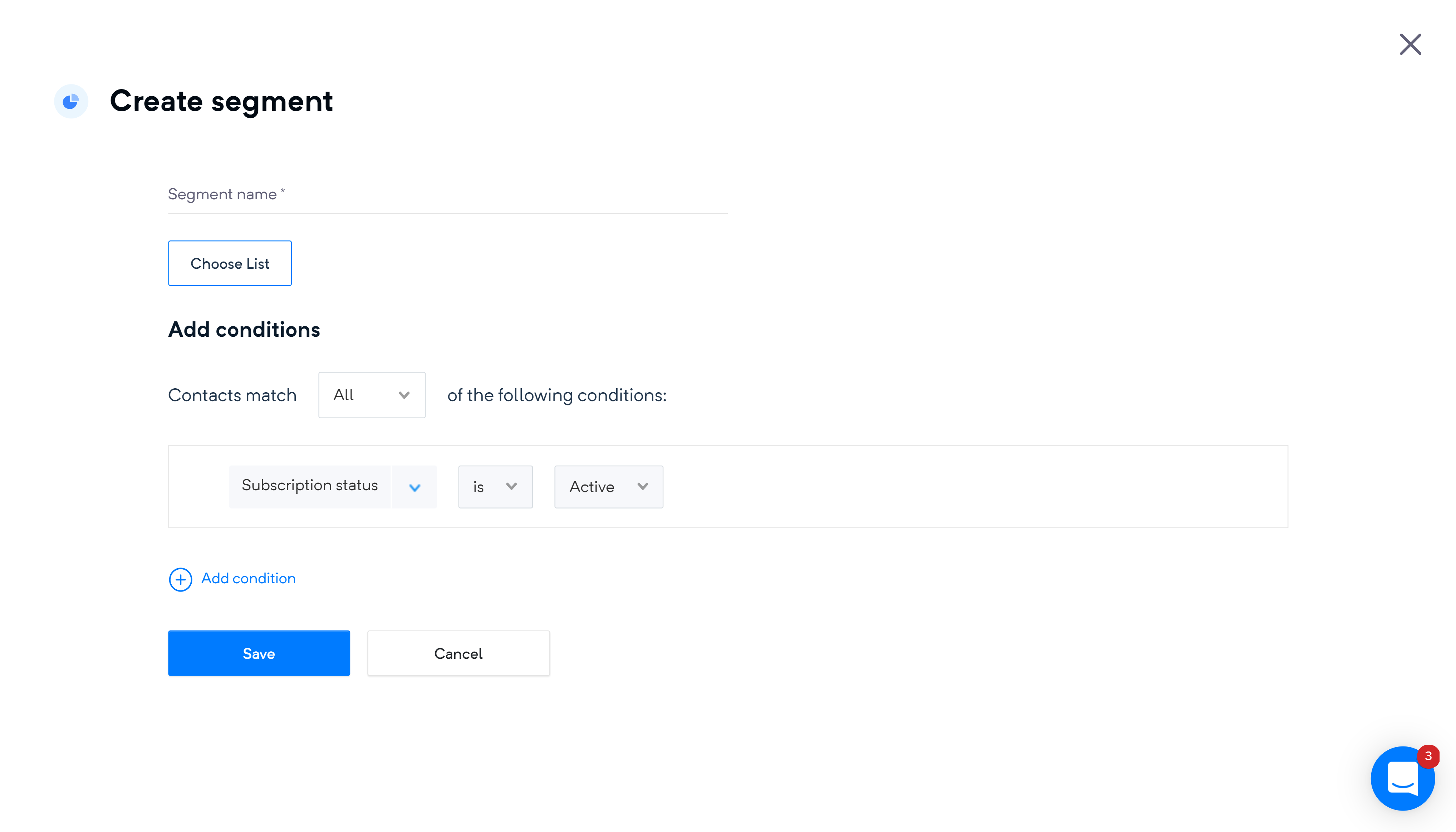Click the red chat notification badge
Image resolution: width=1456 pixels, height=832 pixels.
click(1428, 756)
